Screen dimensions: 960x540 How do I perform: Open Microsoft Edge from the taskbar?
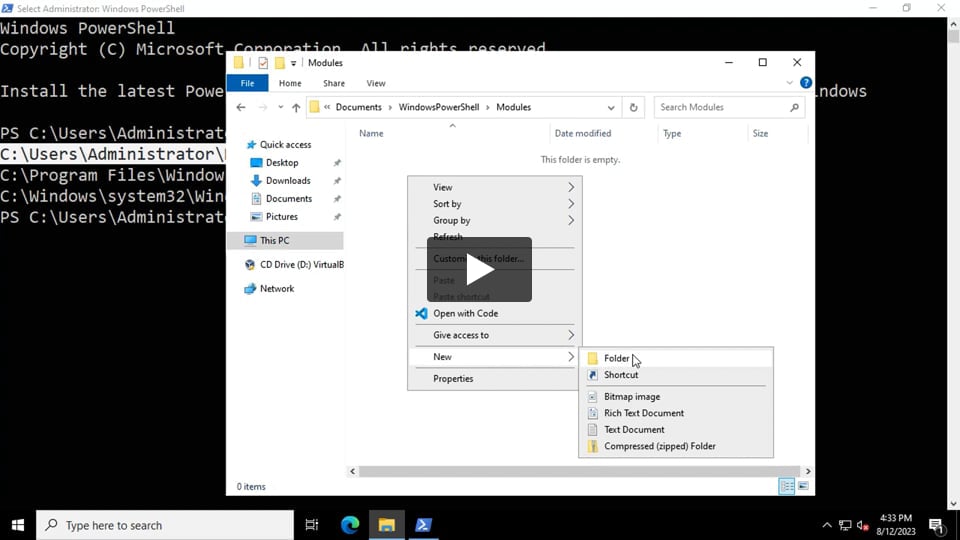point(349,525)
